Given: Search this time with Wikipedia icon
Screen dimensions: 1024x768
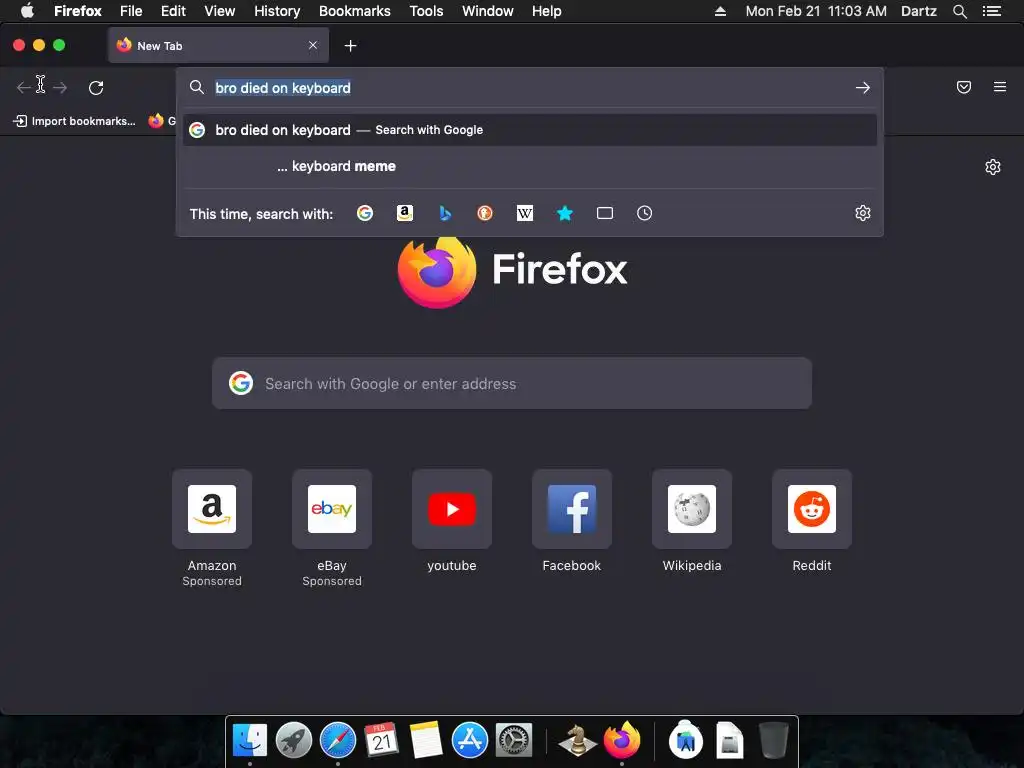Looking at the screenshot, I should tap(525, 213).
